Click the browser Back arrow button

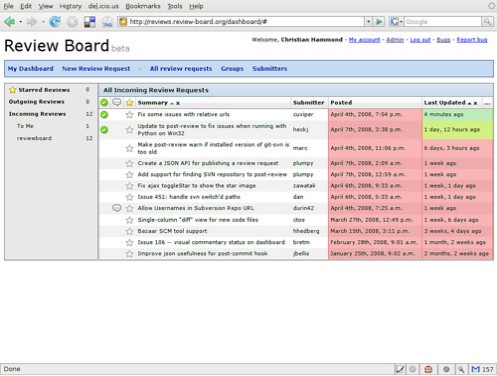(9, 22)
